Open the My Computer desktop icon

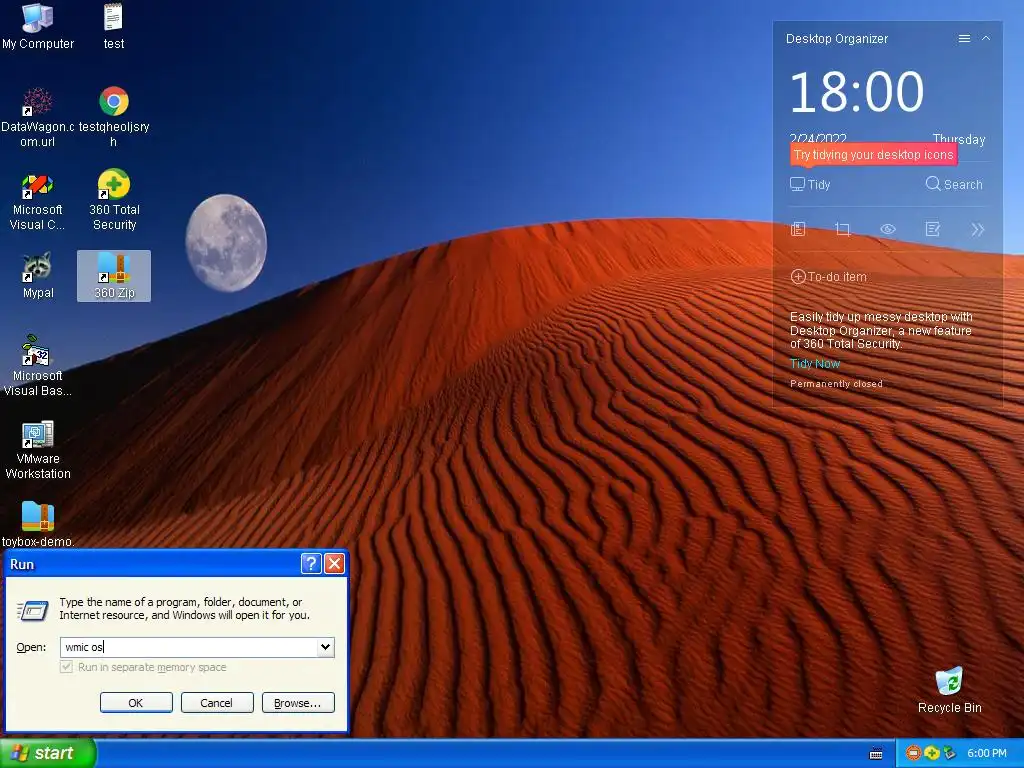pyautogui.click(x=38, y=26)
